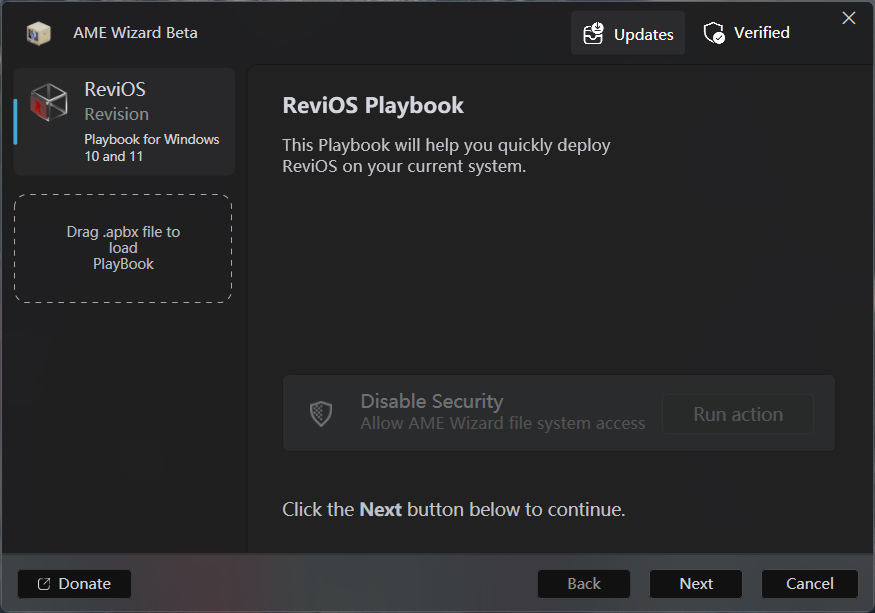Click the Disable Security shield icon
This screenshot has width=875, height=613.
coord(321,413)
